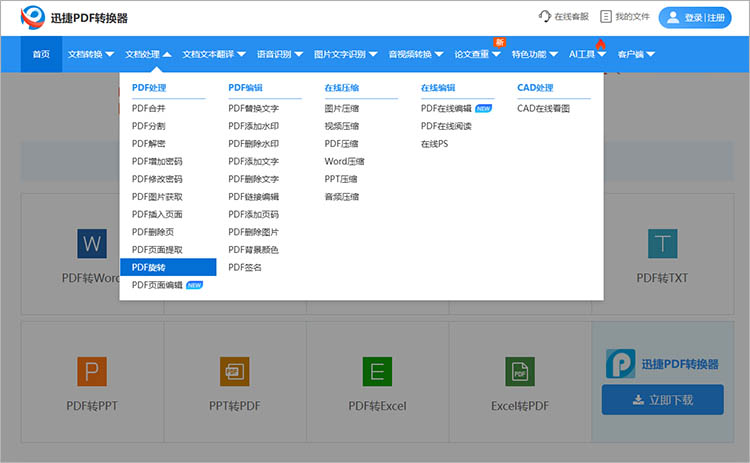750x463 pixels.
Task: Open the 语音识别 dropdown
Action: (280, 54)
